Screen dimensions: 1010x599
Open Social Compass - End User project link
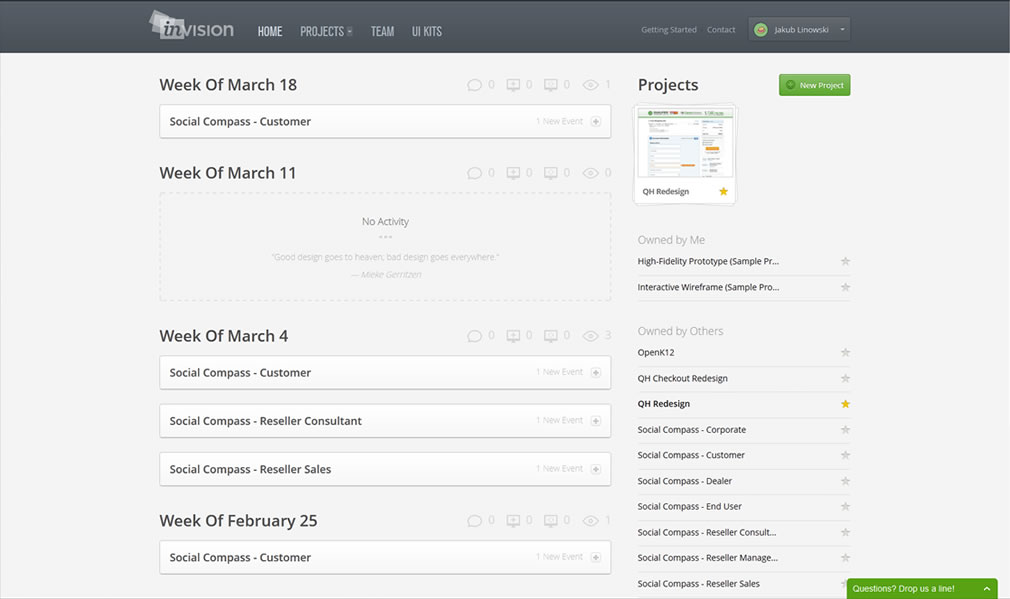pyautogui.click(x=689, y=507)
